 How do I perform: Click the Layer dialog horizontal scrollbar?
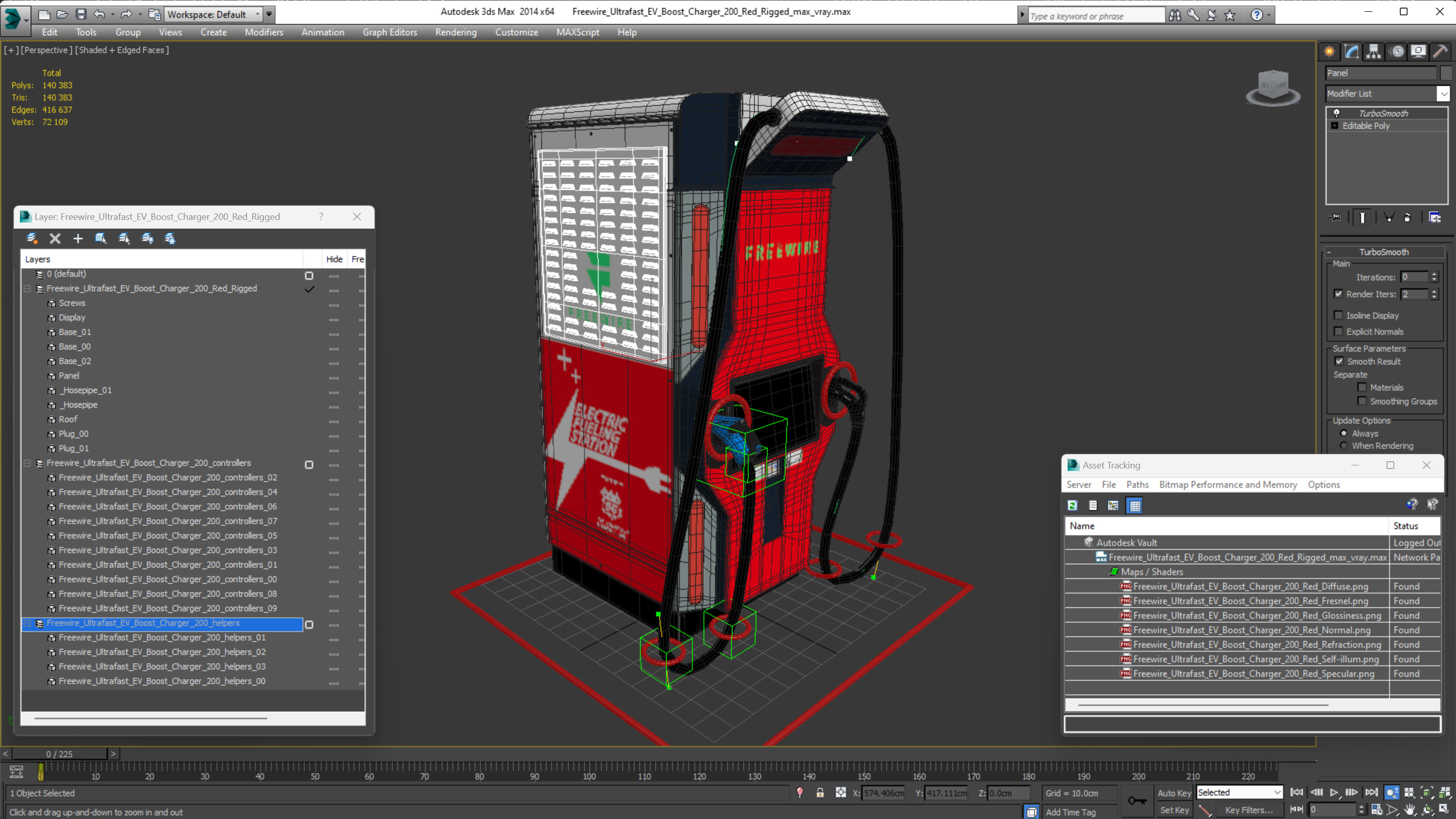[151, 718]
